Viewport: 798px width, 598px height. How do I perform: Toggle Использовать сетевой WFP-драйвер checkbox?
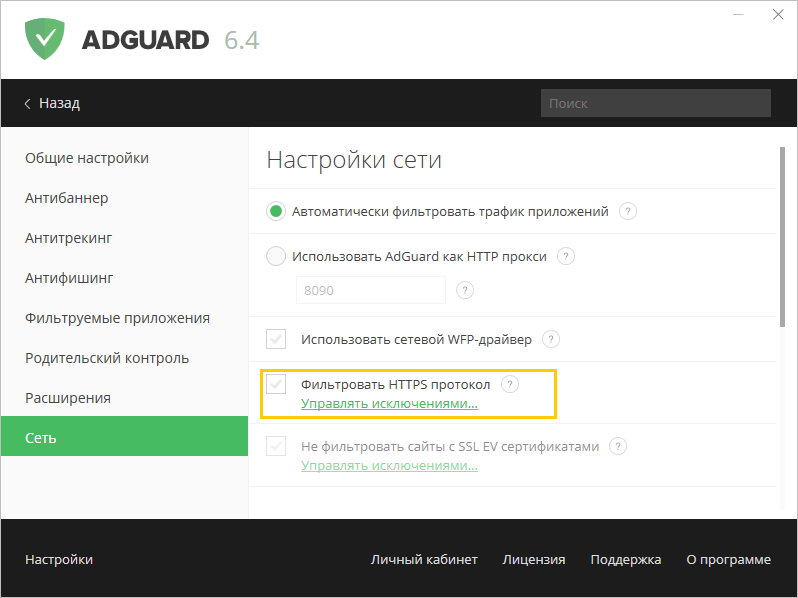pos(276,339)
